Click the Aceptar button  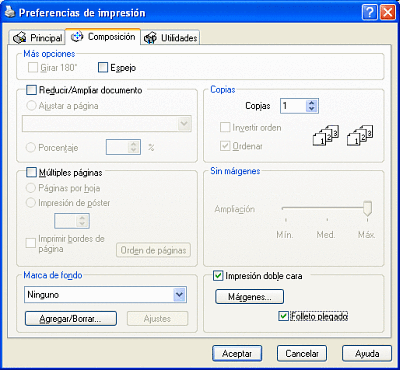[237, 354]
